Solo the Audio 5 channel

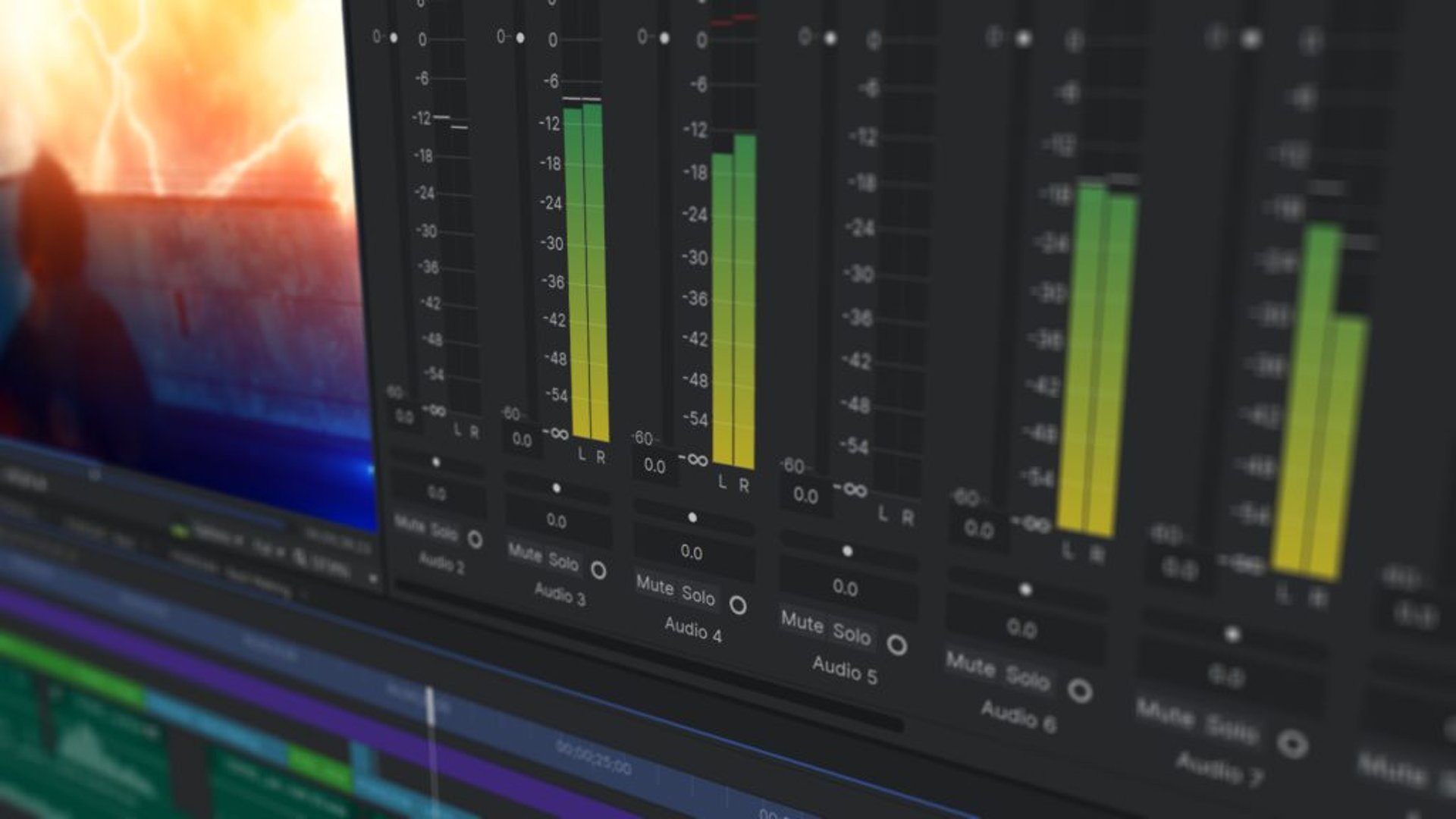click(x=852, y=634)
